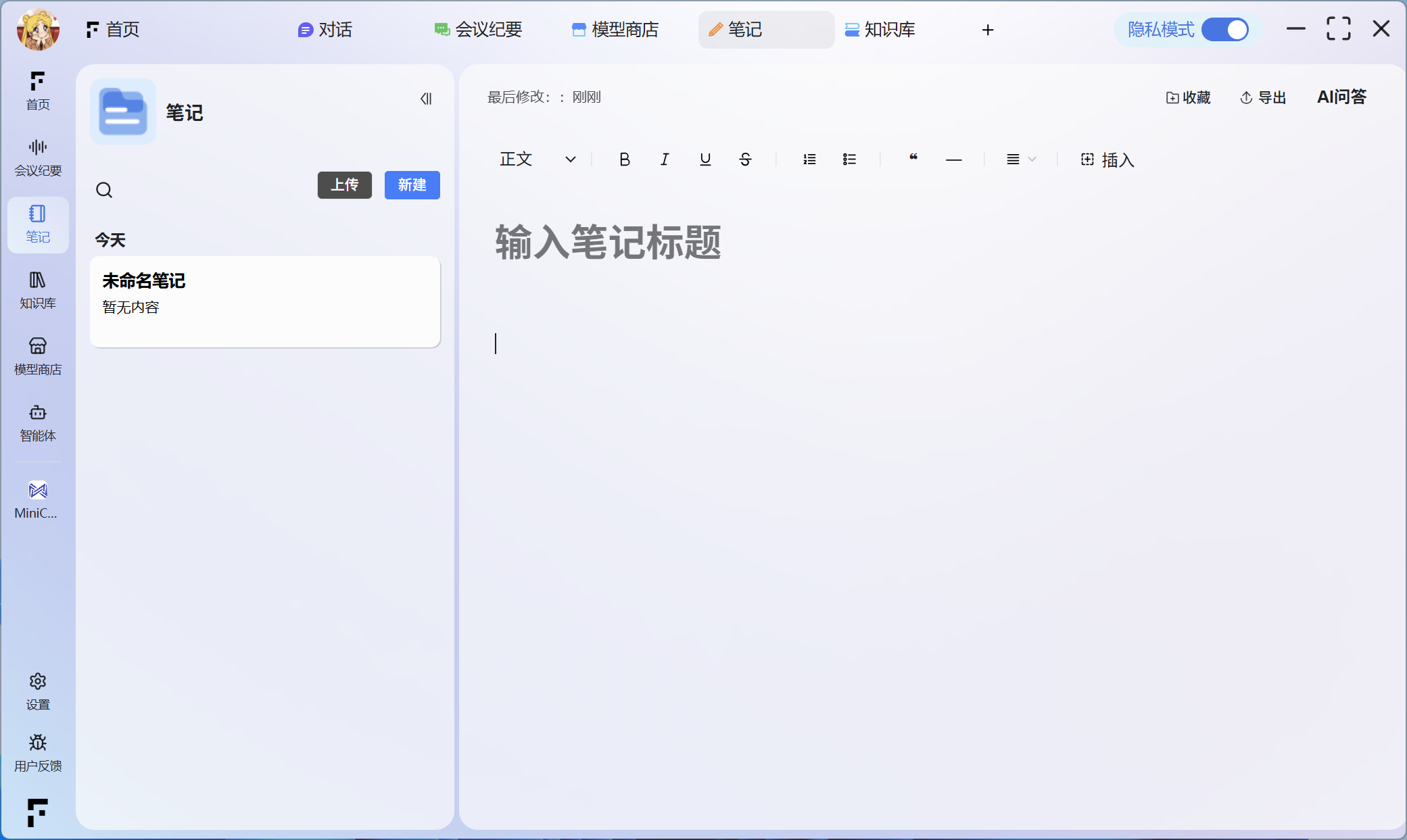Click the 输入笔记标题 title field
1407x840 pixels.
608,242
